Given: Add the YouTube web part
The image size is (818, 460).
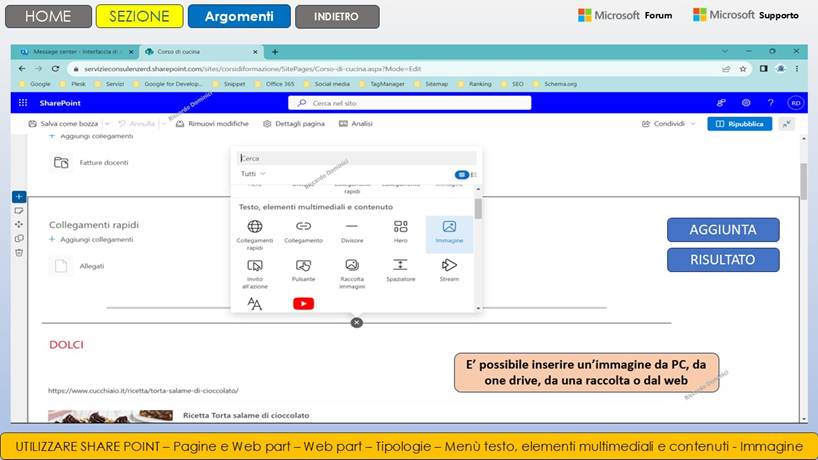Looking at the screenshot, I should (x=303, y=304).
